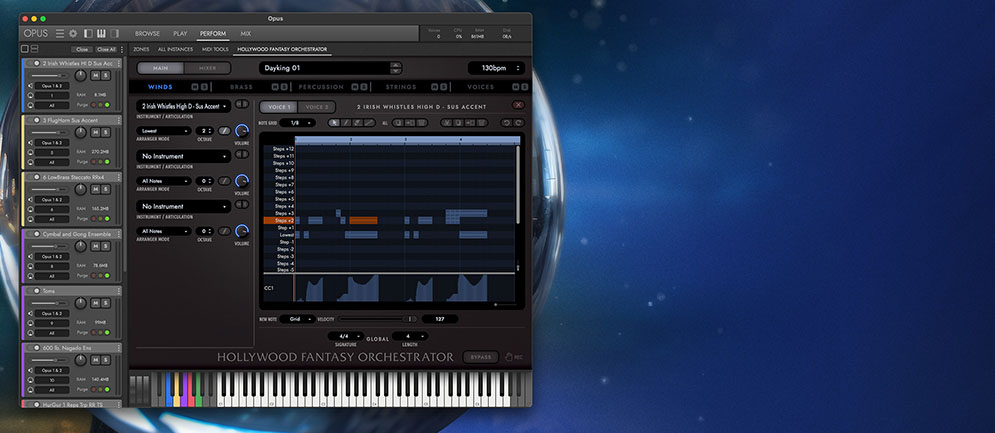The image size is (995, 433).
Task: Select the Strings section label
Action: click(401, 87)
